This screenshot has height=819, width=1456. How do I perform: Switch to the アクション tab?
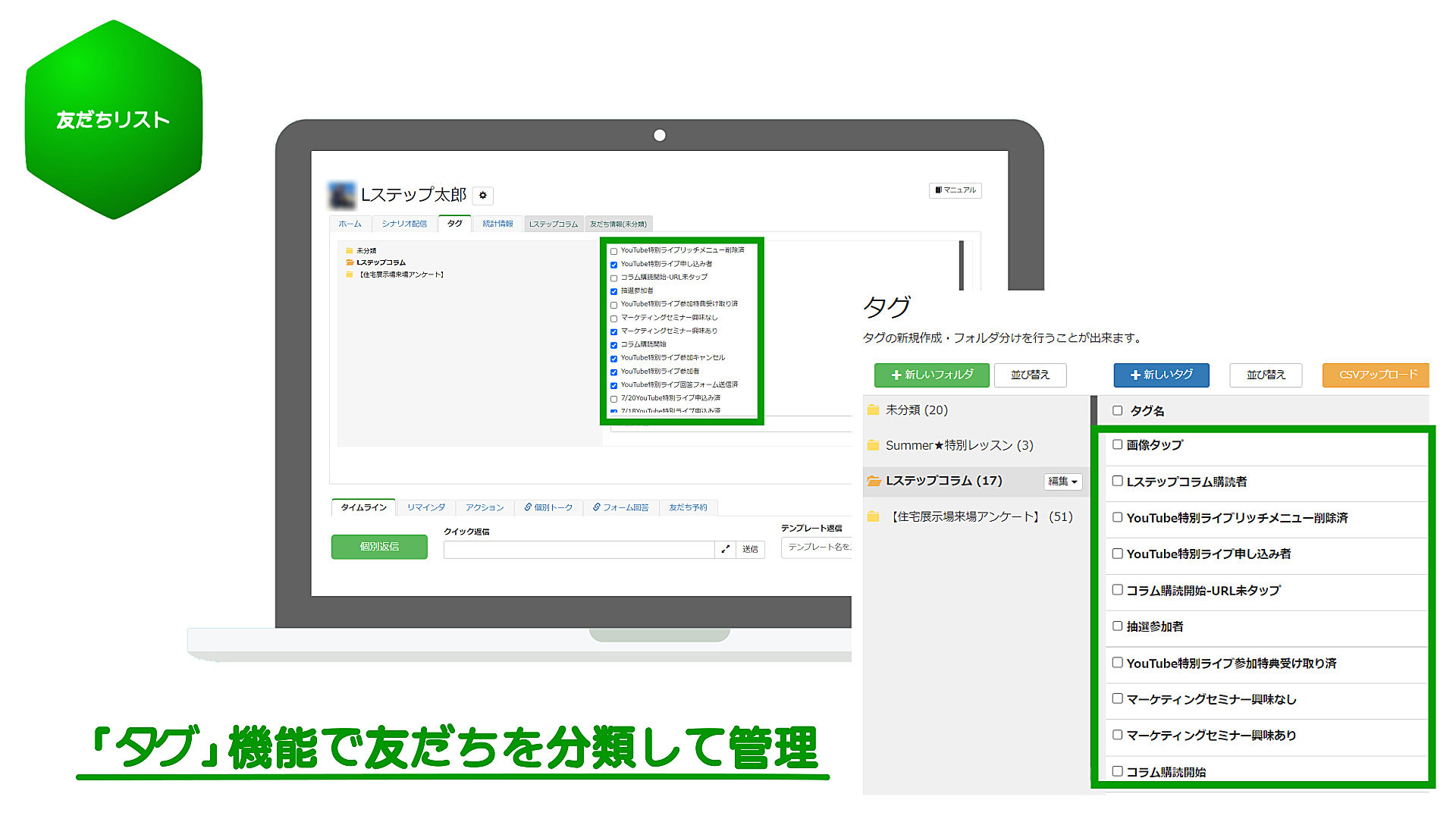tap(485, 507)
